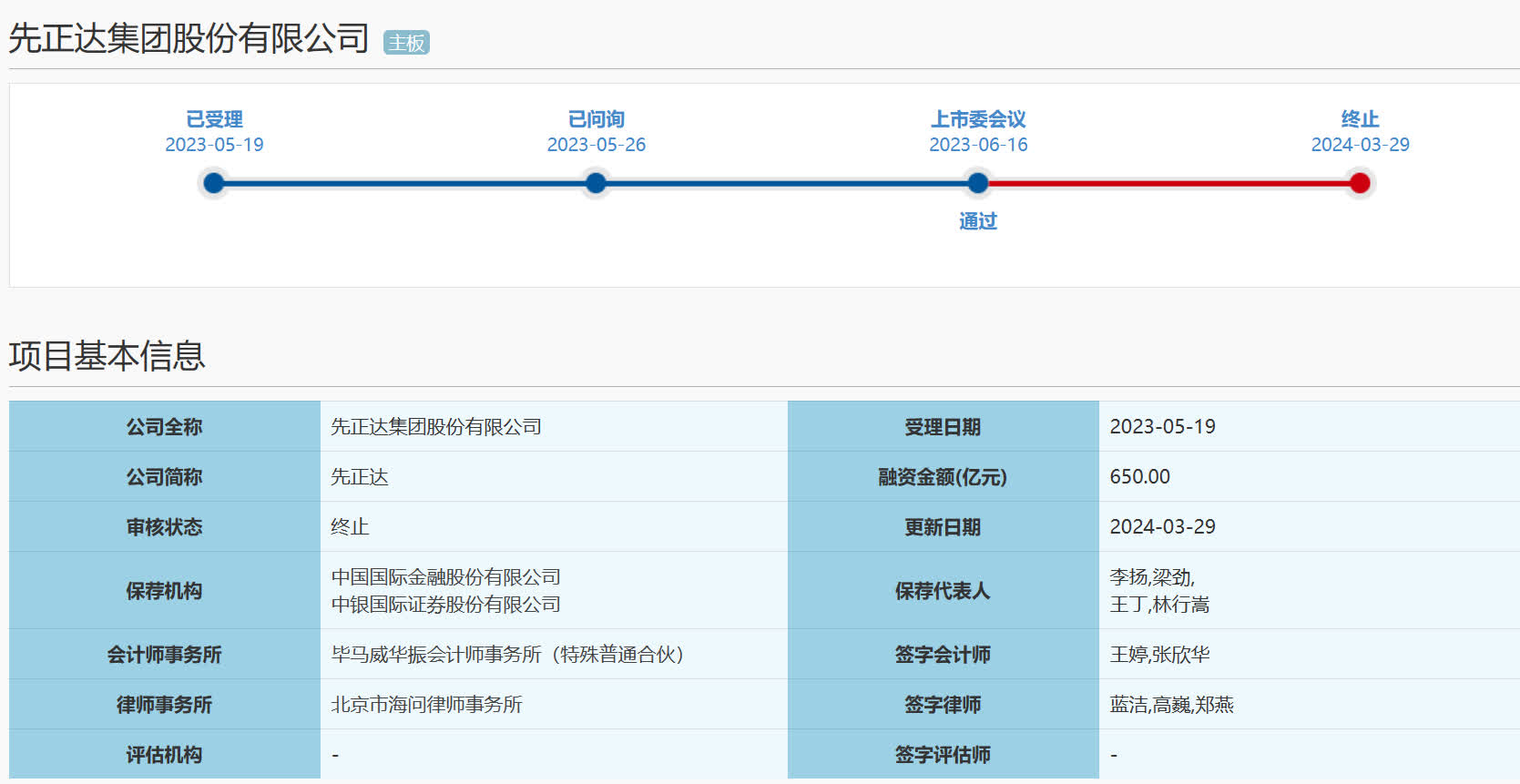
Task: Click the 主板 badge beside company title
Action: 406,43
